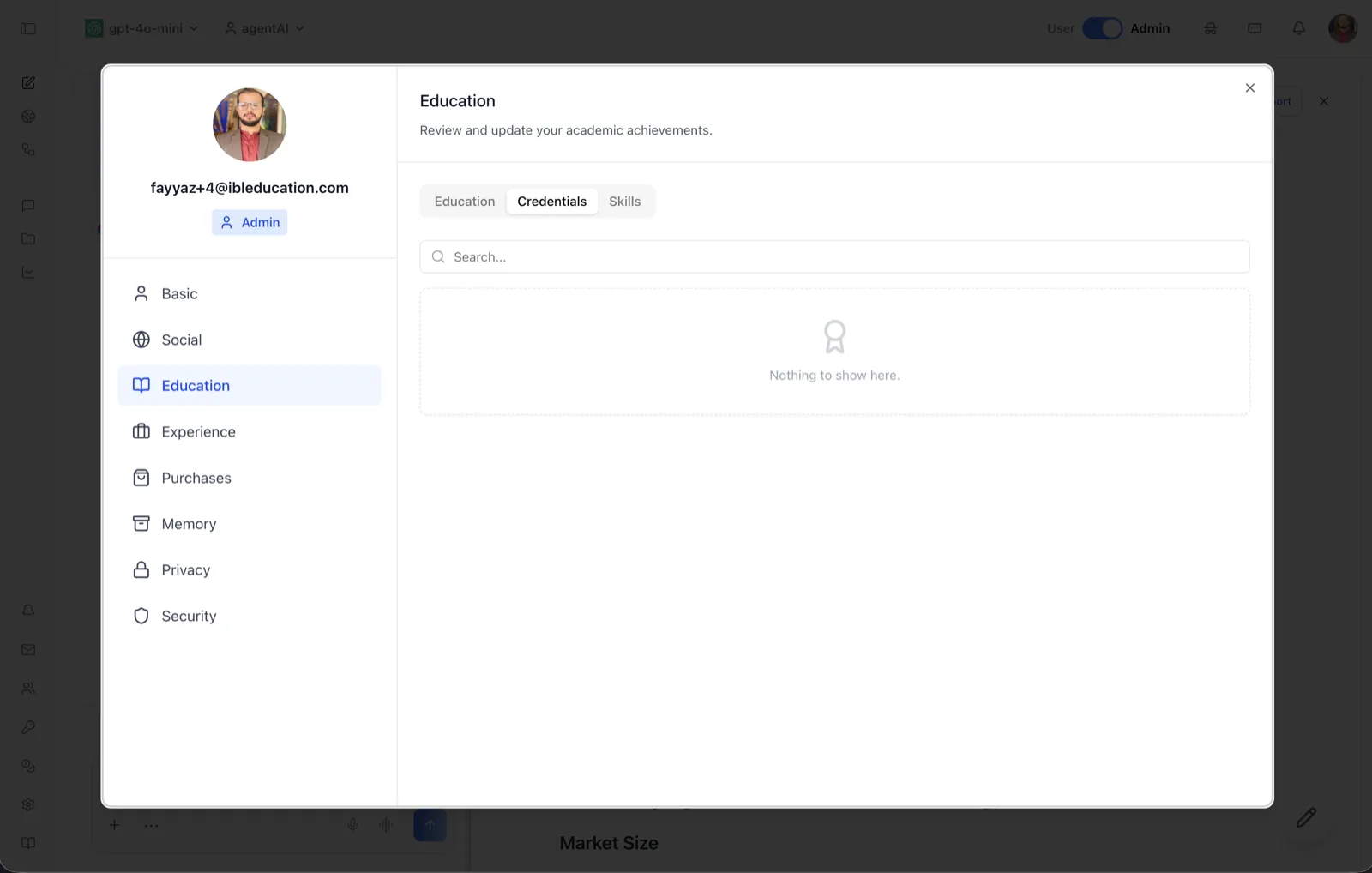Viewport: 1372px width, 873px height.
Task: Click the book icon at sidebar bottom
Action: click(28, 843)
